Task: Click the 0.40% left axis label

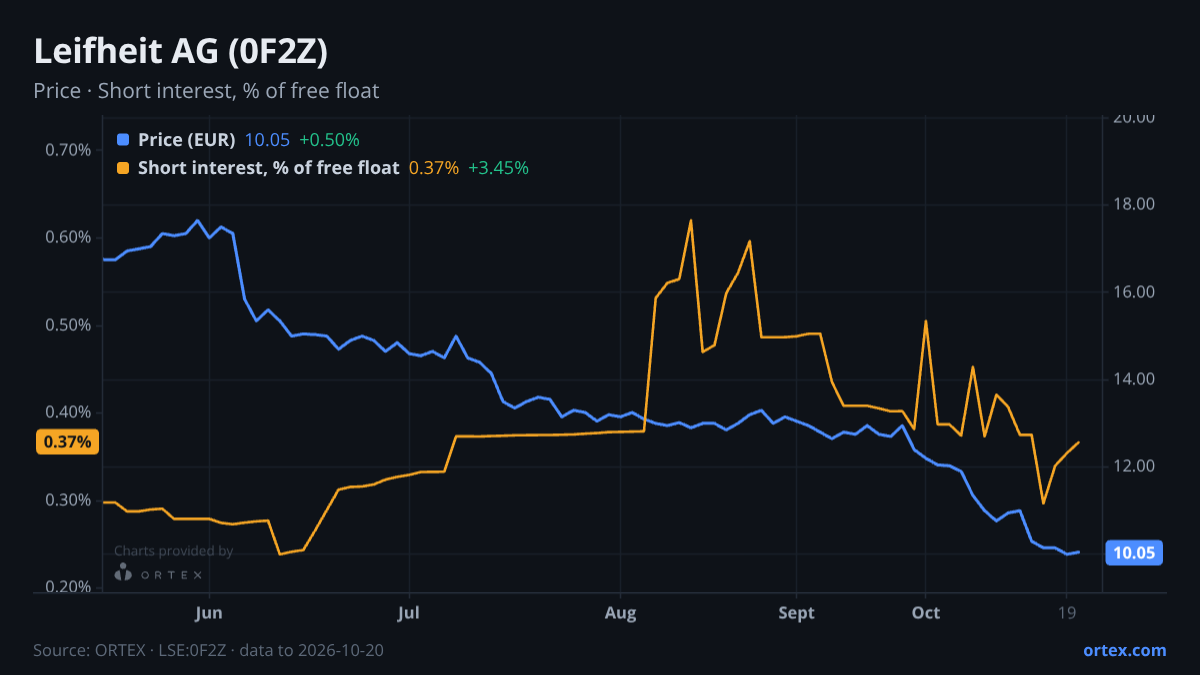Action: pyautogui.click(x=68, y=412)
